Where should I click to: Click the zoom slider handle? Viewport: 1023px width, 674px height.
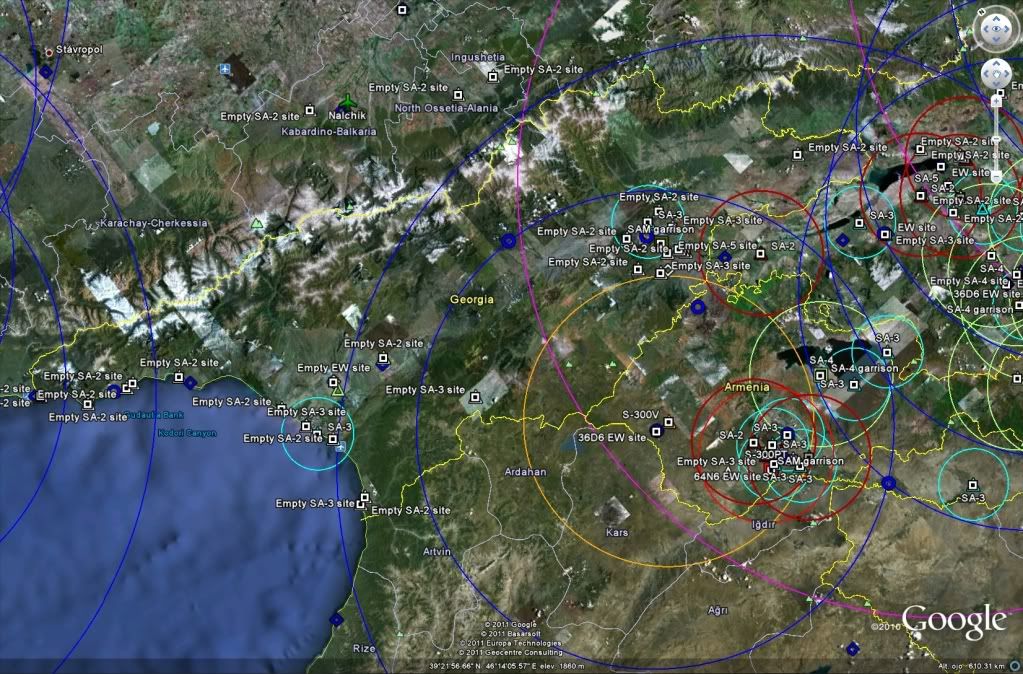click(x=996, y=137)
